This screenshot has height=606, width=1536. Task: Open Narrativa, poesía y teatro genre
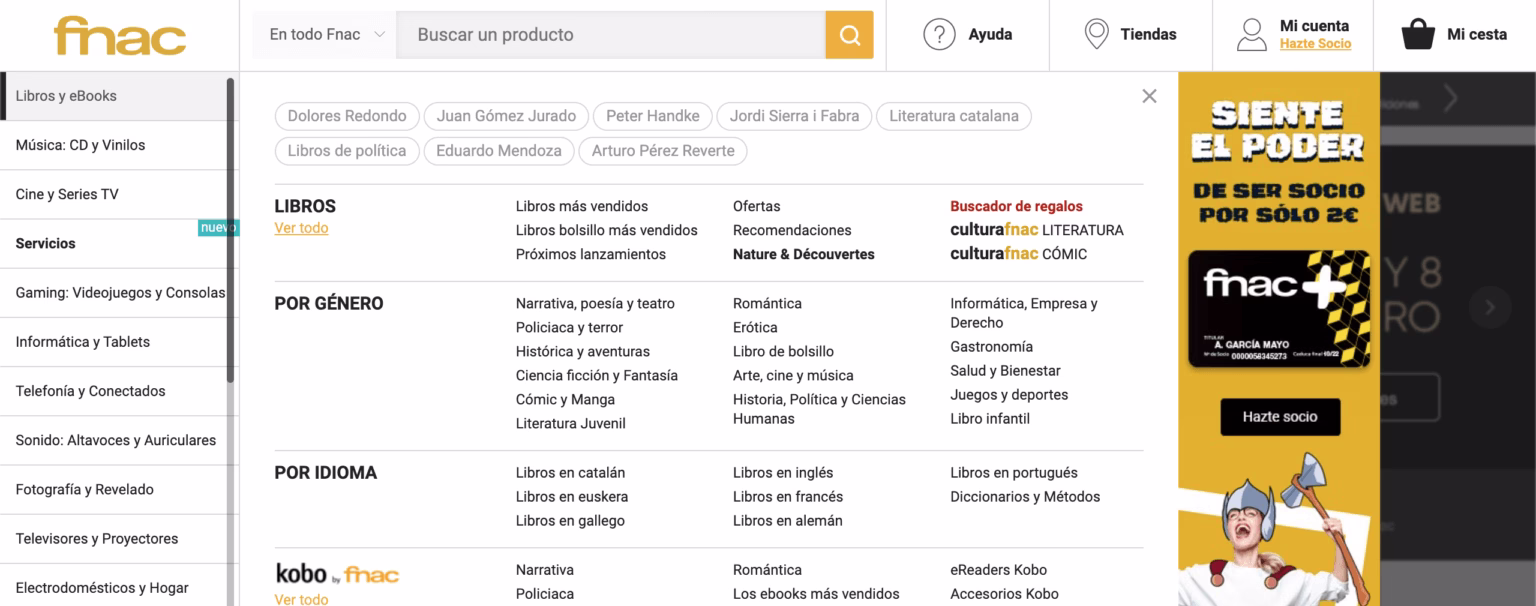(x=595, y=303)
